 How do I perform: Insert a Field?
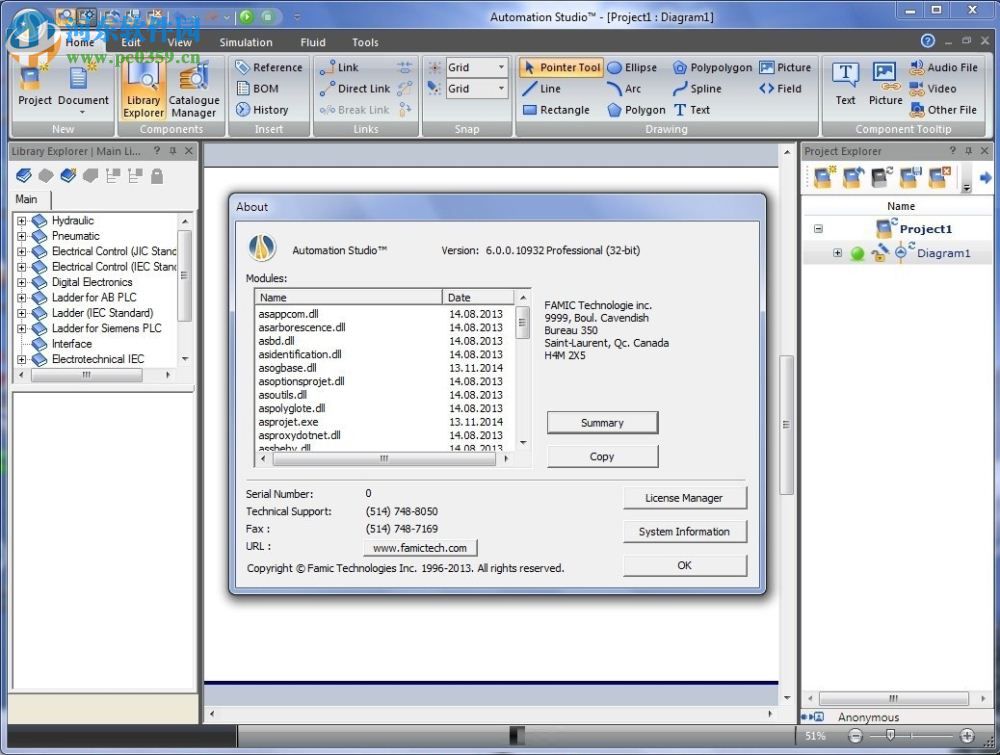pyautogui.click(x=781, y=89)
